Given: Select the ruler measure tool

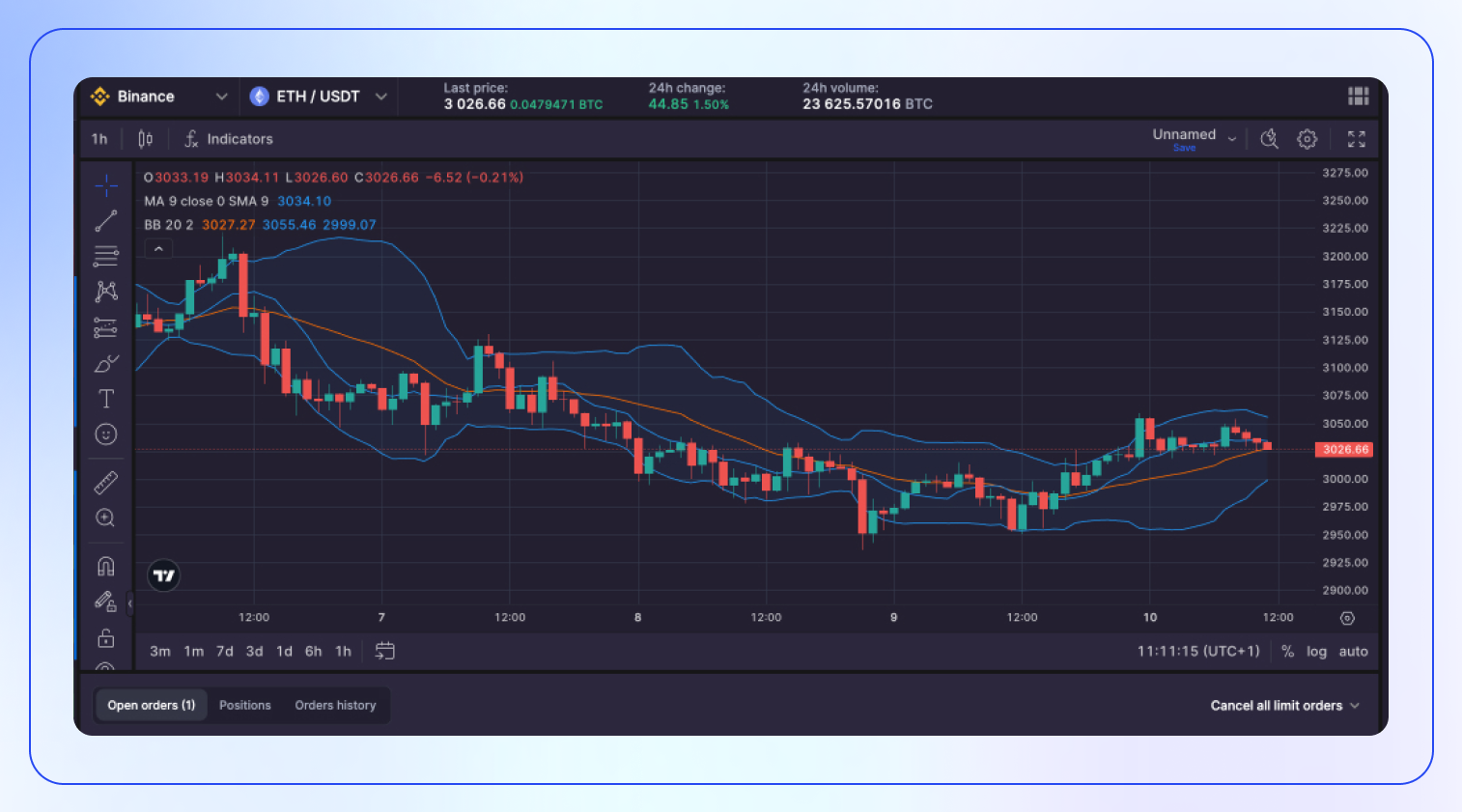Looking at the screenshot, I should coord(106,482).
